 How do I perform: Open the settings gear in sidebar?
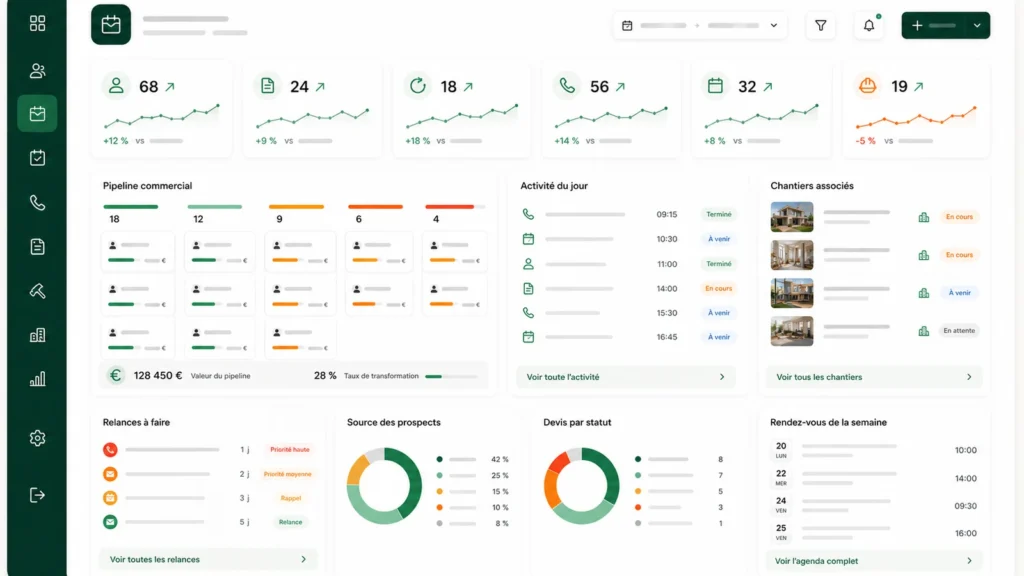click(x=37, y=438)
